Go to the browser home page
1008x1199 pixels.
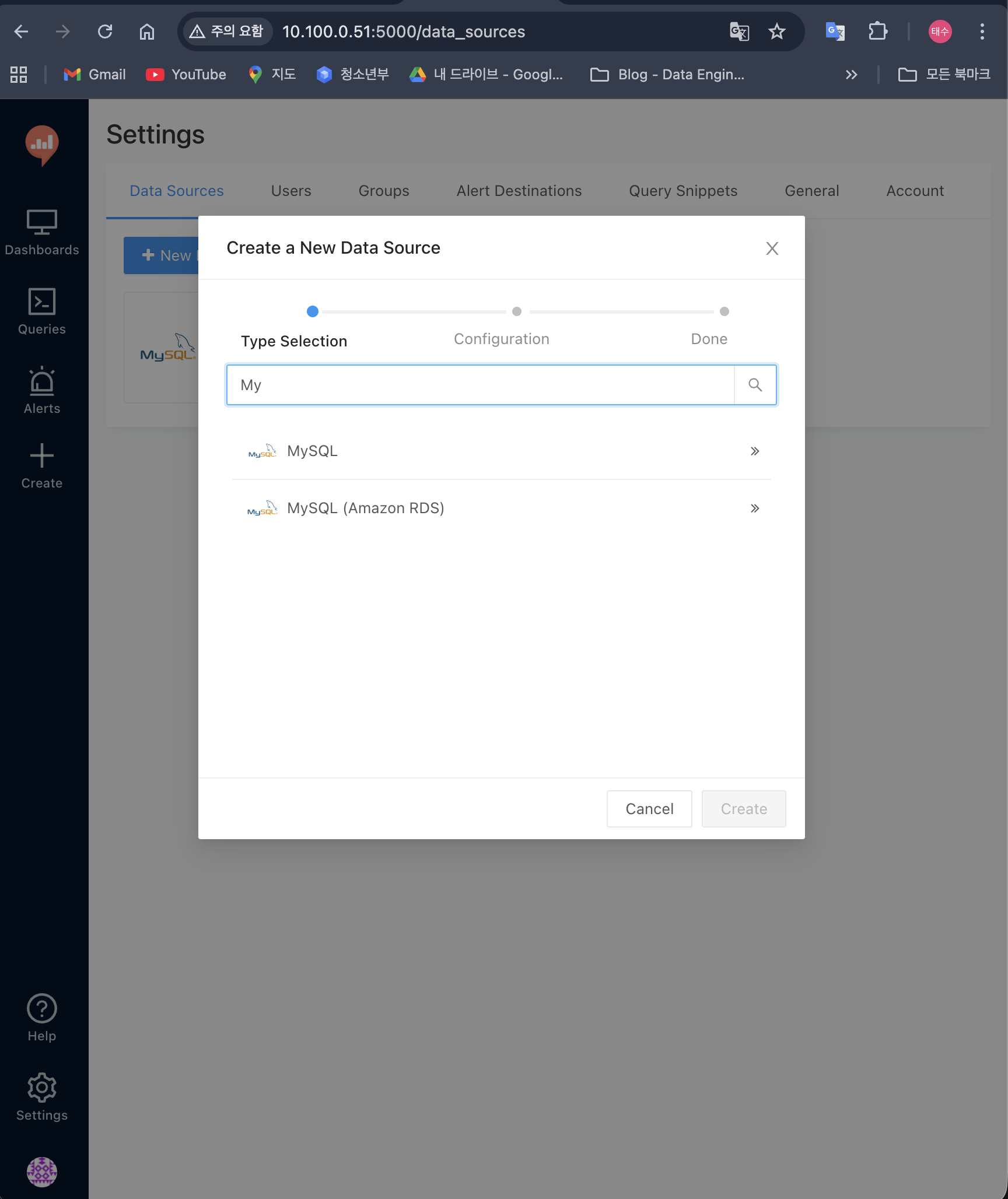pos(147,31)
